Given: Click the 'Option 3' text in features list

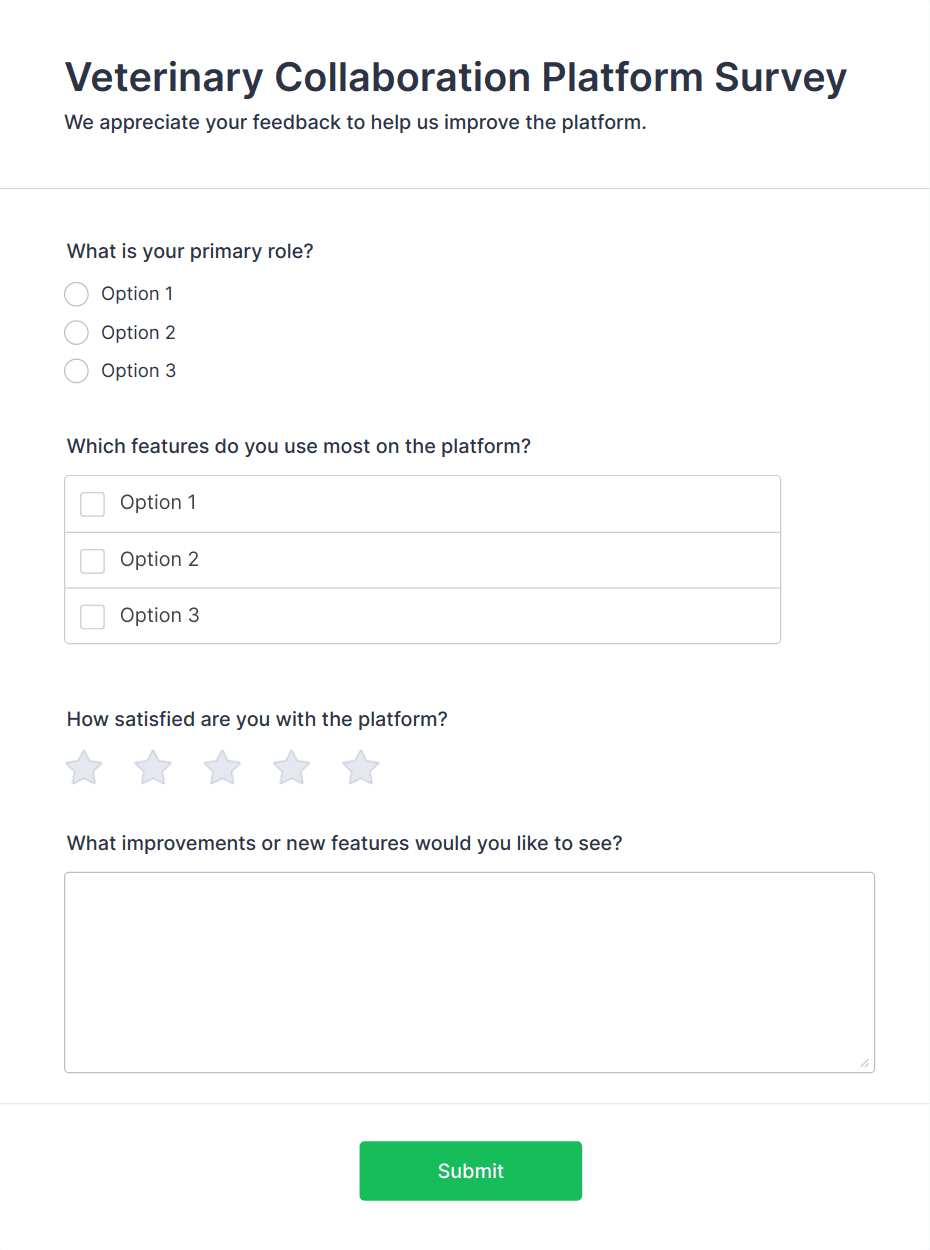Looking at the screenshot, I should [x=159, y=616].
